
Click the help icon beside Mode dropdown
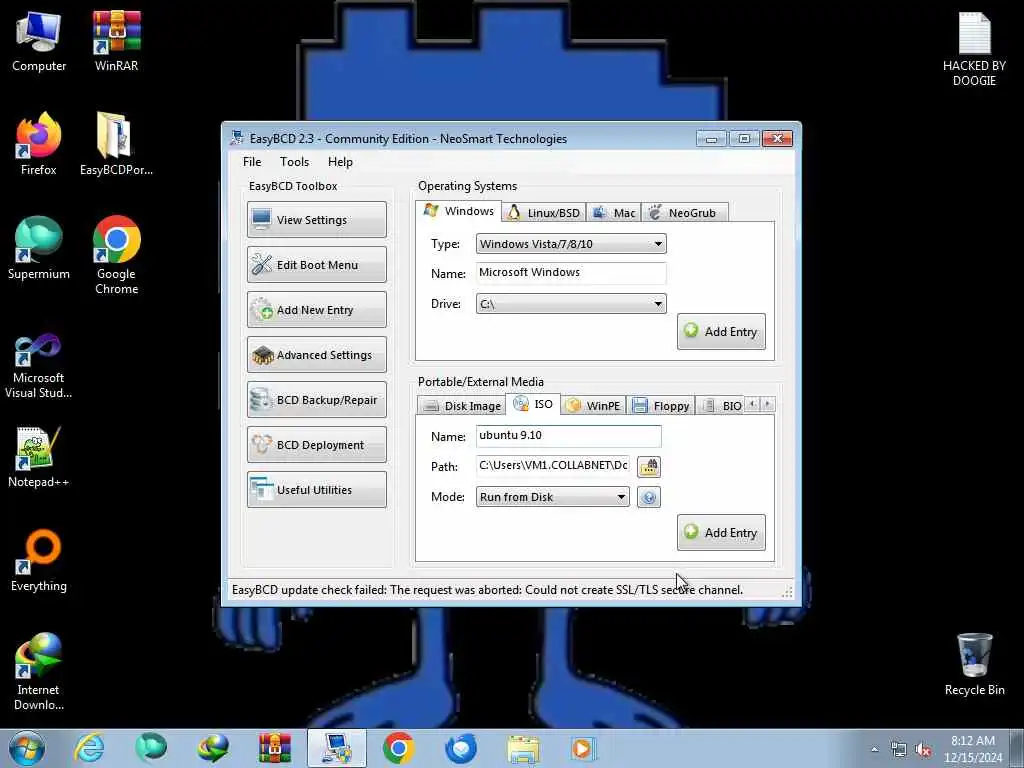[648, 497]
